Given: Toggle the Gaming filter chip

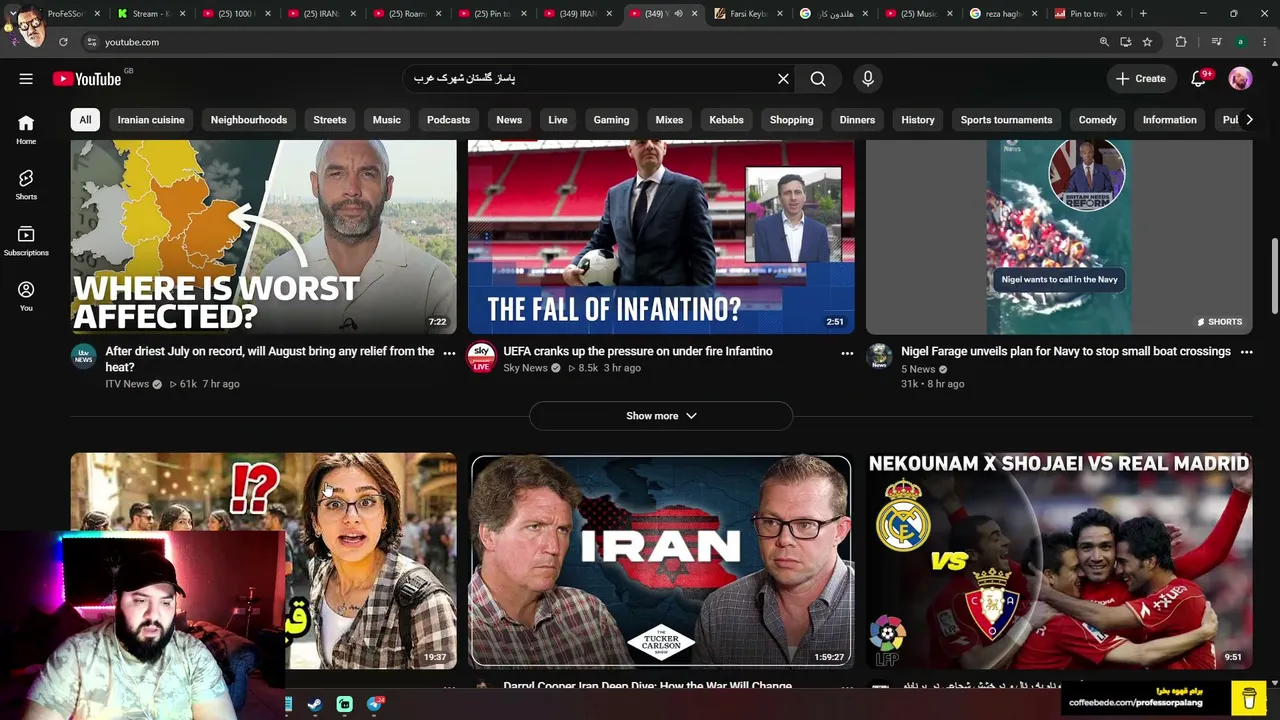Looking at the screenshot, I should coord(611,120).
